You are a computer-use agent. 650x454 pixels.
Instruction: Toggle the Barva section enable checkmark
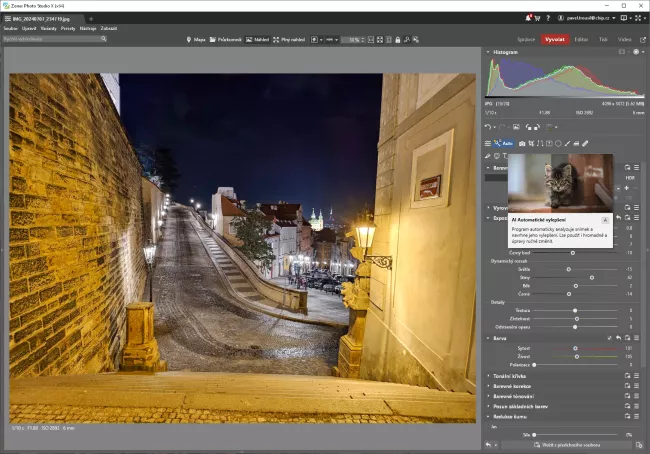(x=609, y=338)
